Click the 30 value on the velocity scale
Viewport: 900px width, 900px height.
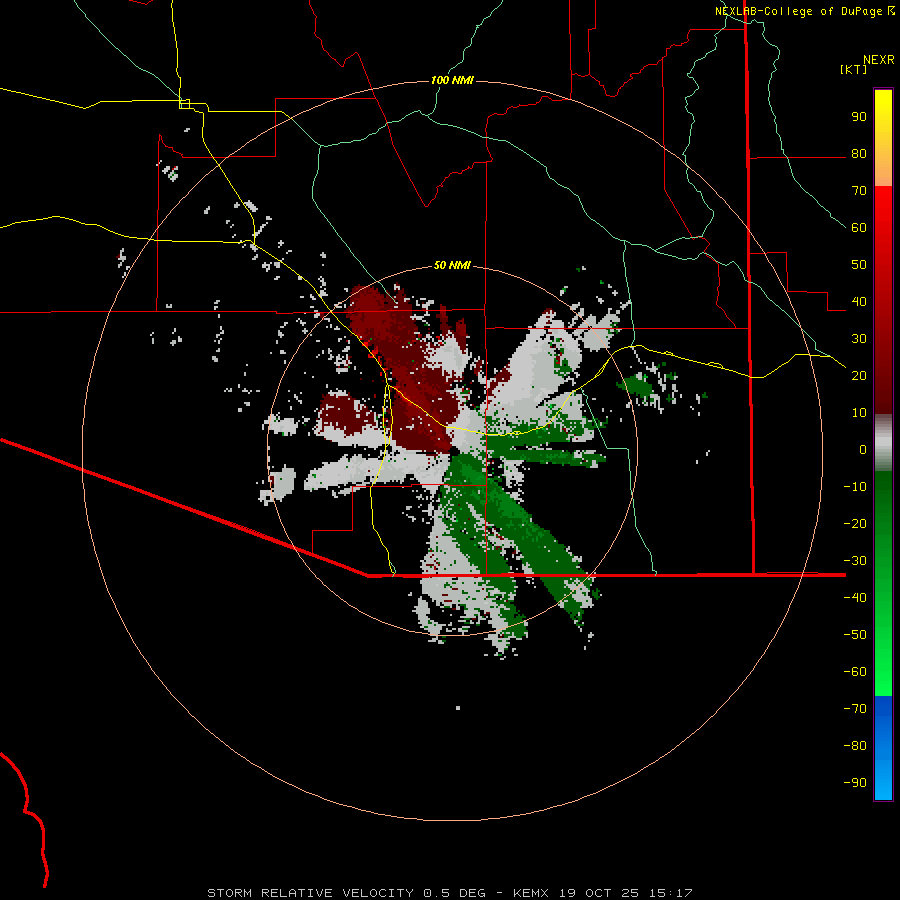point(859,339)
